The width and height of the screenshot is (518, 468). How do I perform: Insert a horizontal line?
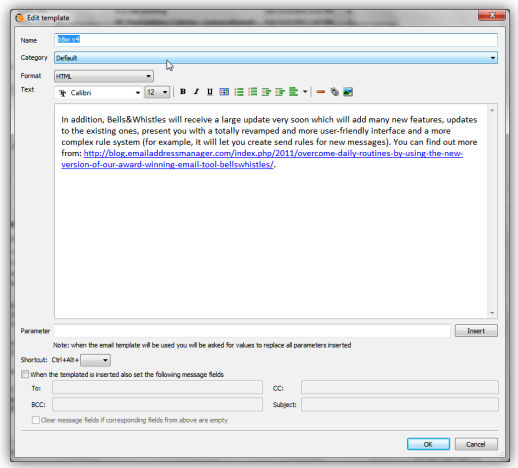[x=321, y=92]
